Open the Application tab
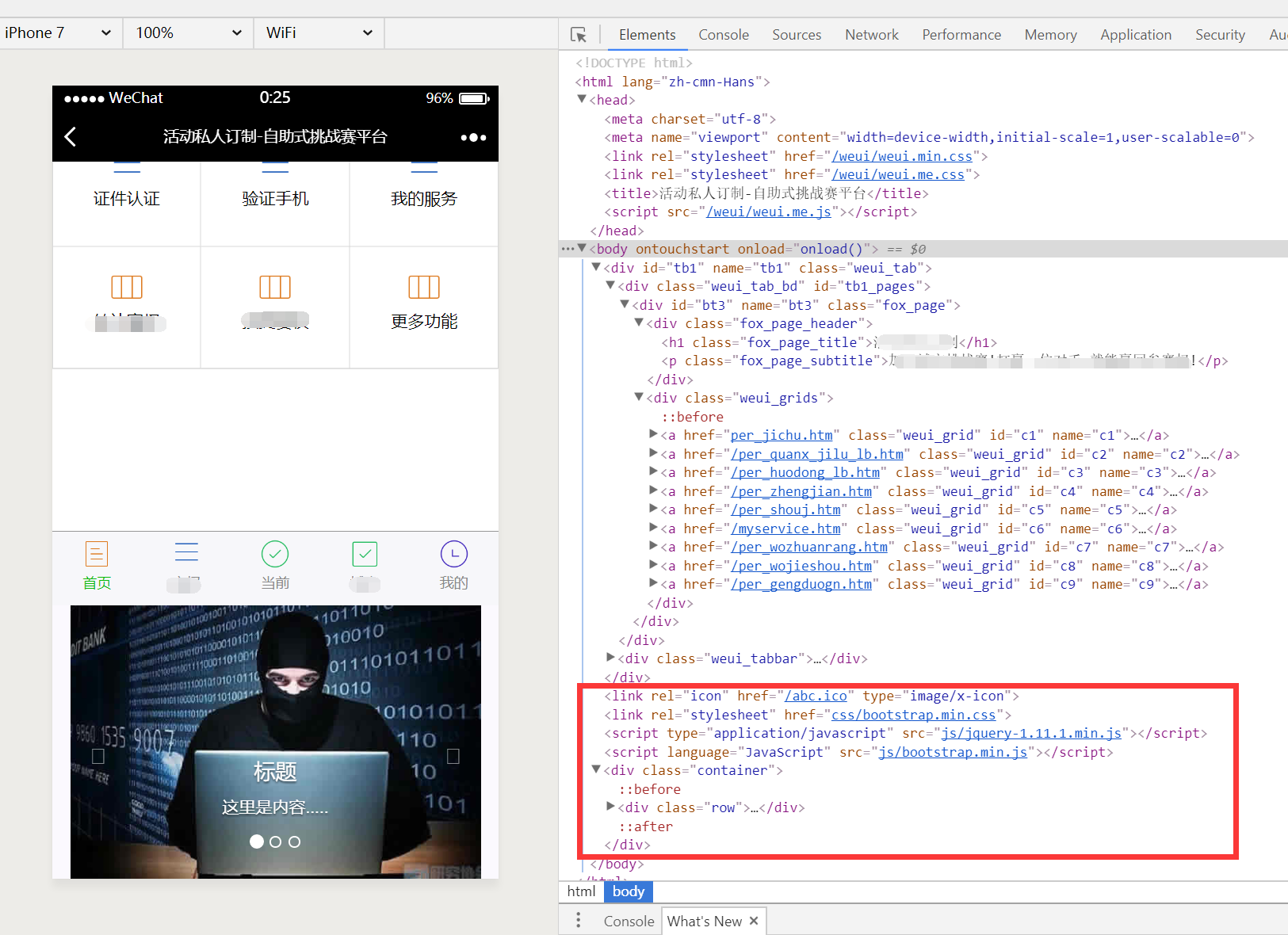The height and width of the screenshot is (935, 1288). click(x=1136, y=35)
